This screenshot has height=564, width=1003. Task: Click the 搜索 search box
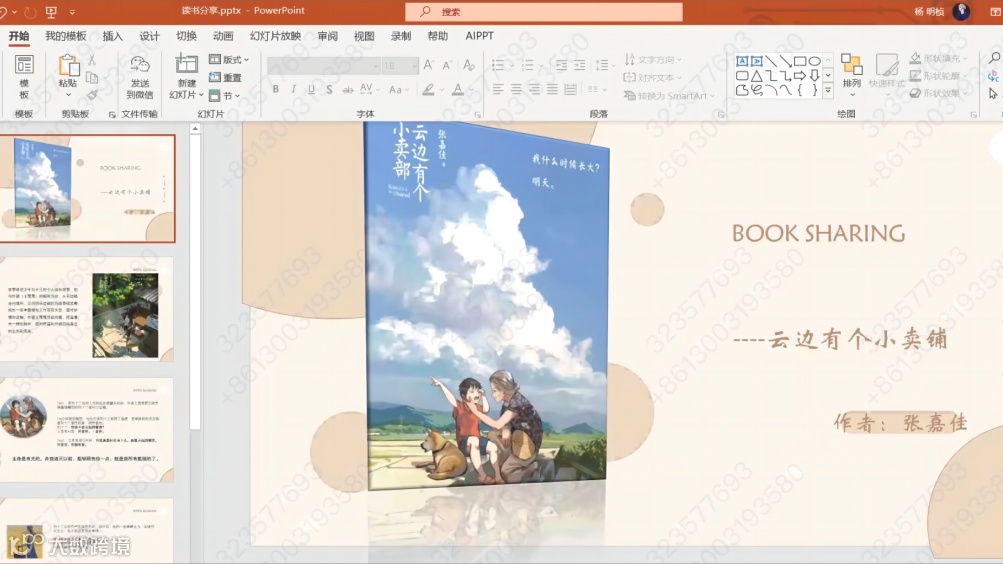point(544,12)
